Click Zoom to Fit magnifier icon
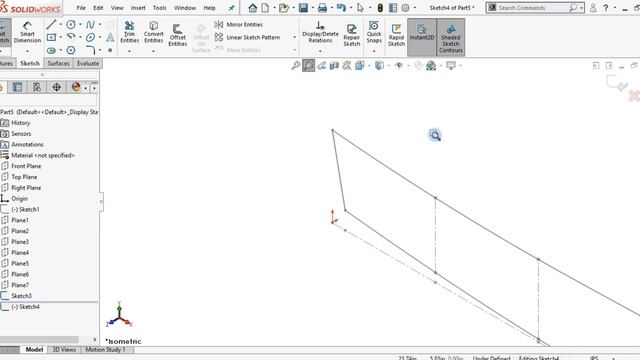Image resolution: width=640 pixels, height=360 pixels. point(296,65)
